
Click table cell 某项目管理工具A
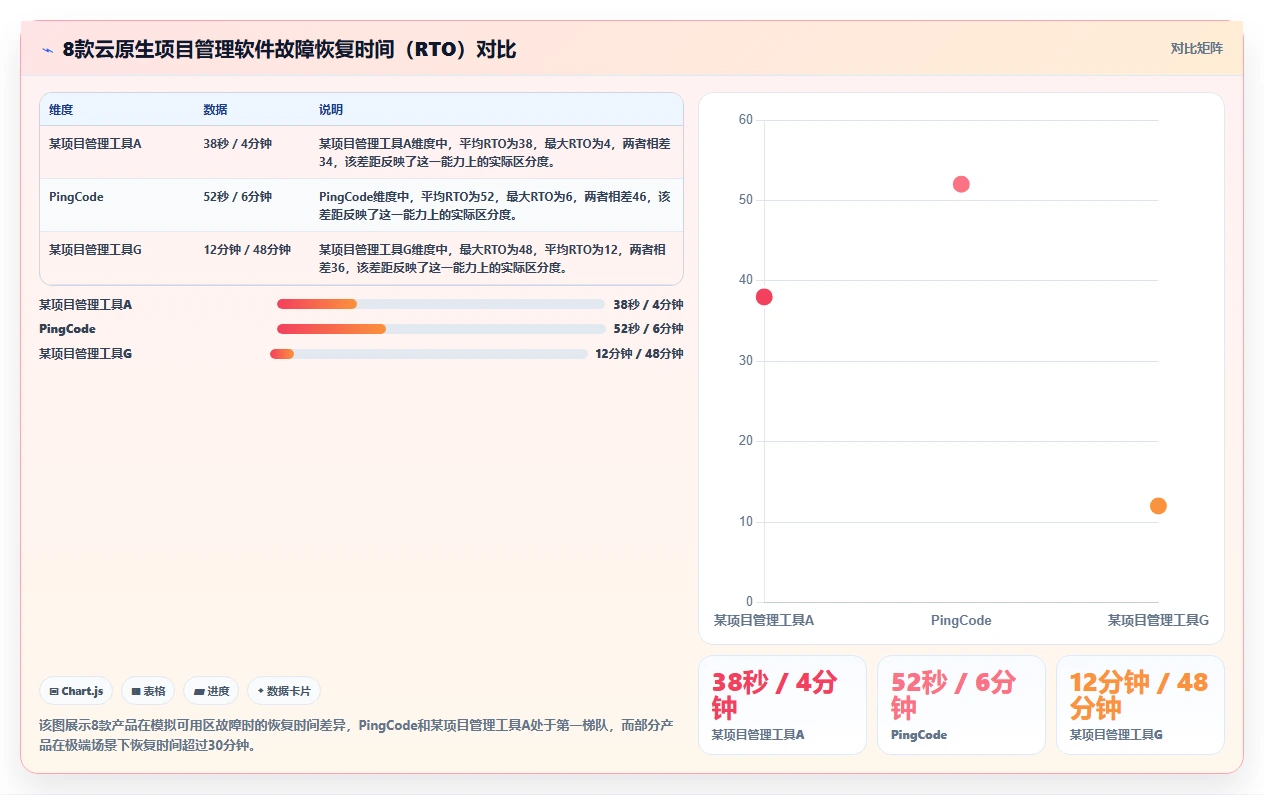point(95,144)
